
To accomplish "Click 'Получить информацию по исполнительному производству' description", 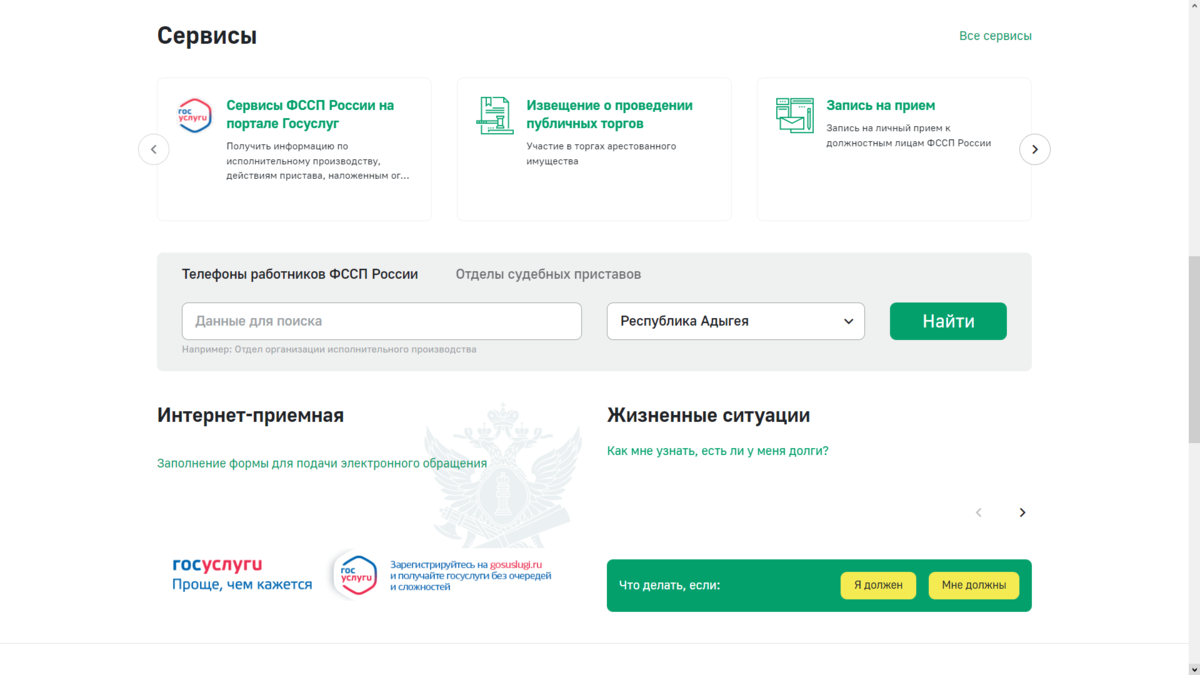I will [x=317, y=160].
